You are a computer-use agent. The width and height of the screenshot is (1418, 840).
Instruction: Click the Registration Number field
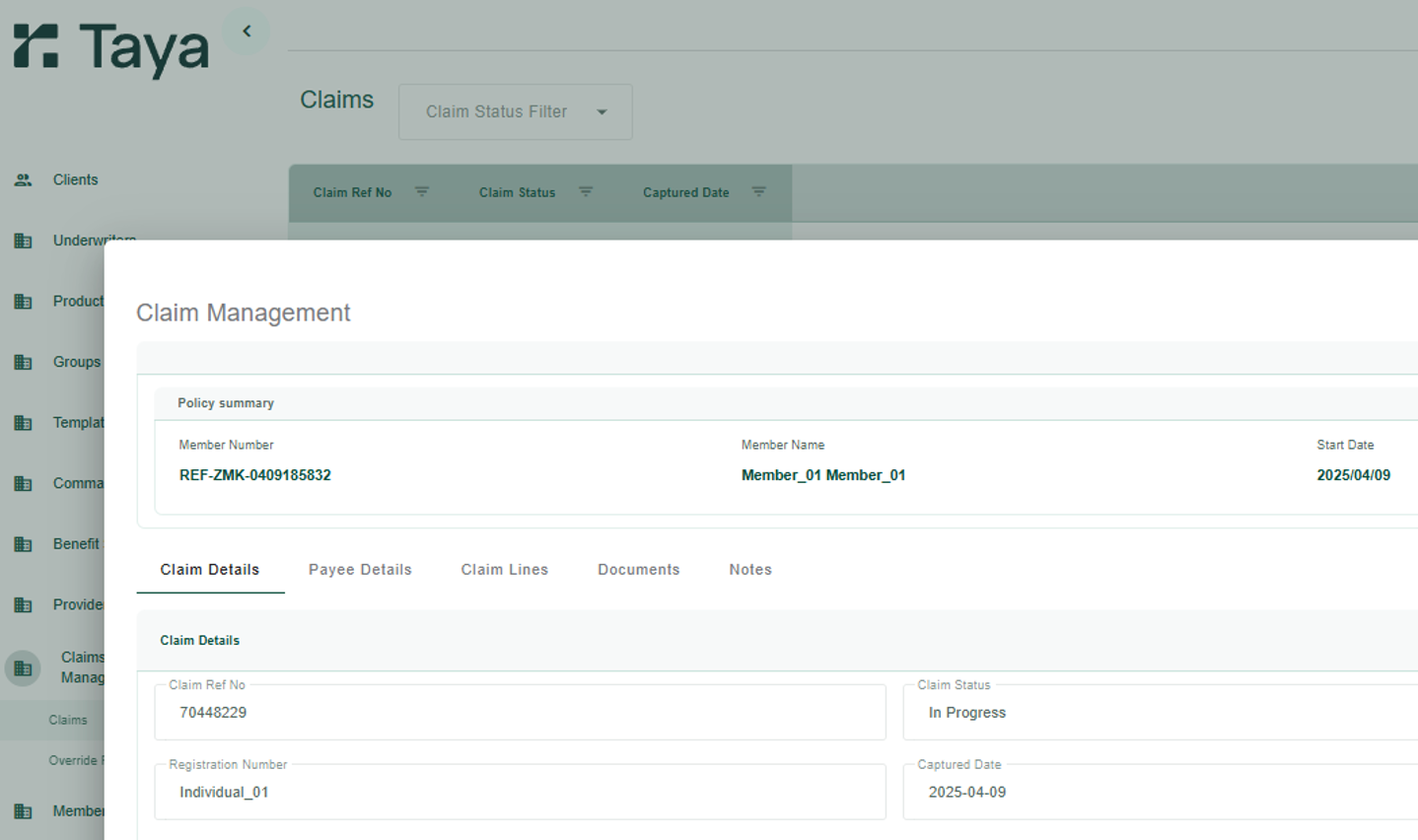pyautogui.click(x=520, y=793)
